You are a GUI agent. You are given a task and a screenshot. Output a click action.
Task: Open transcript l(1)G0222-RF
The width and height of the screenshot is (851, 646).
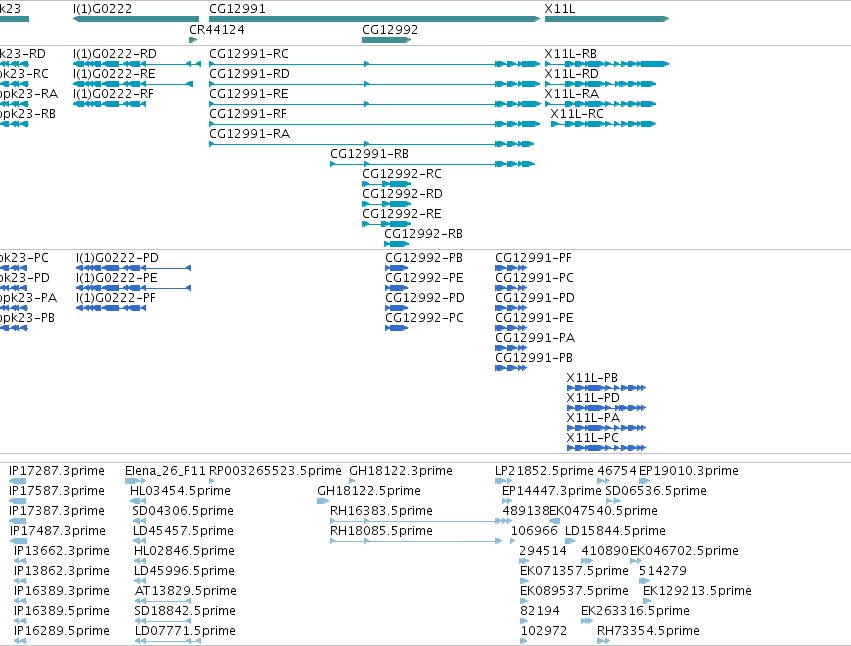tap(109, 104)
